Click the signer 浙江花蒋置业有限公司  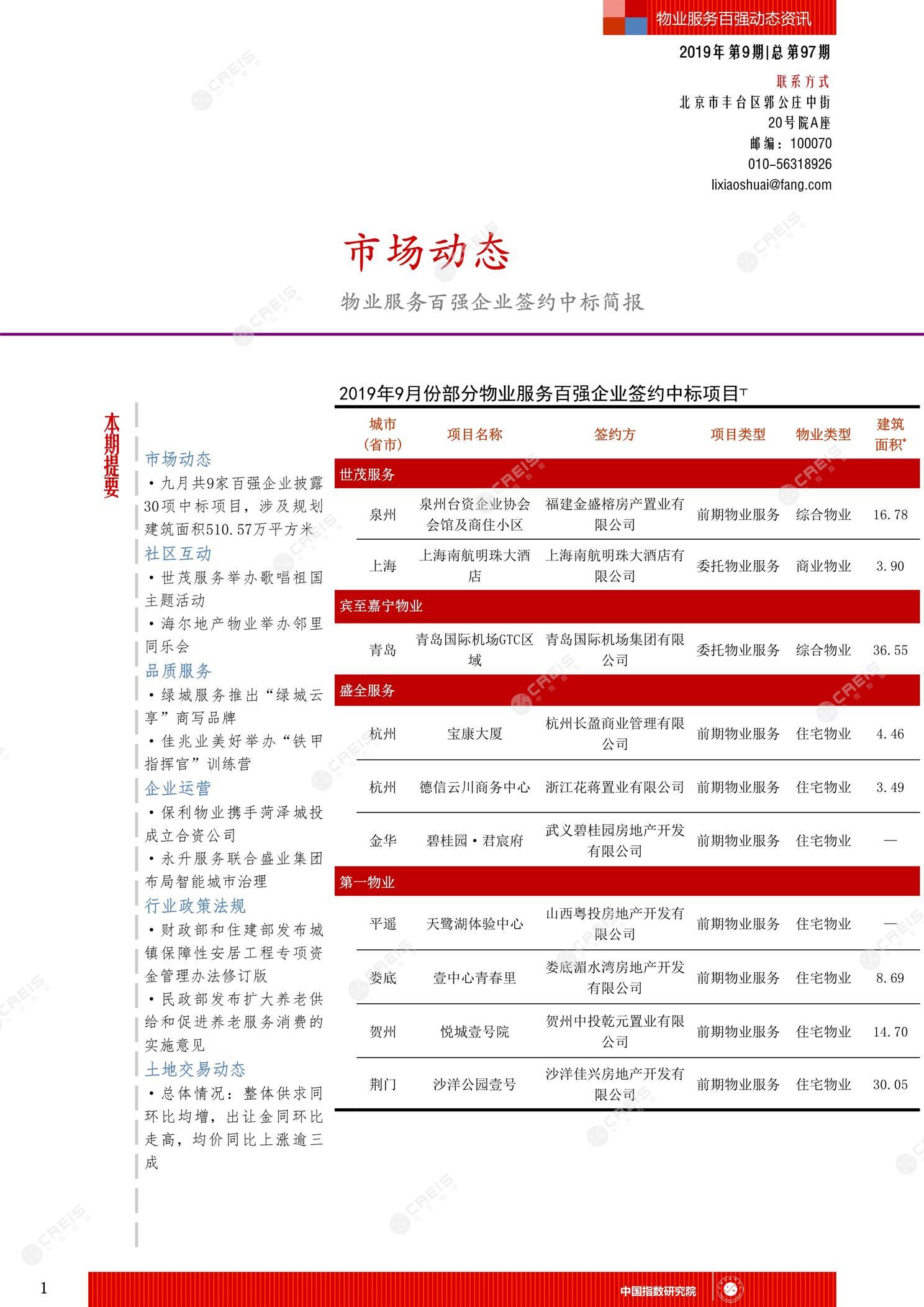615,788
